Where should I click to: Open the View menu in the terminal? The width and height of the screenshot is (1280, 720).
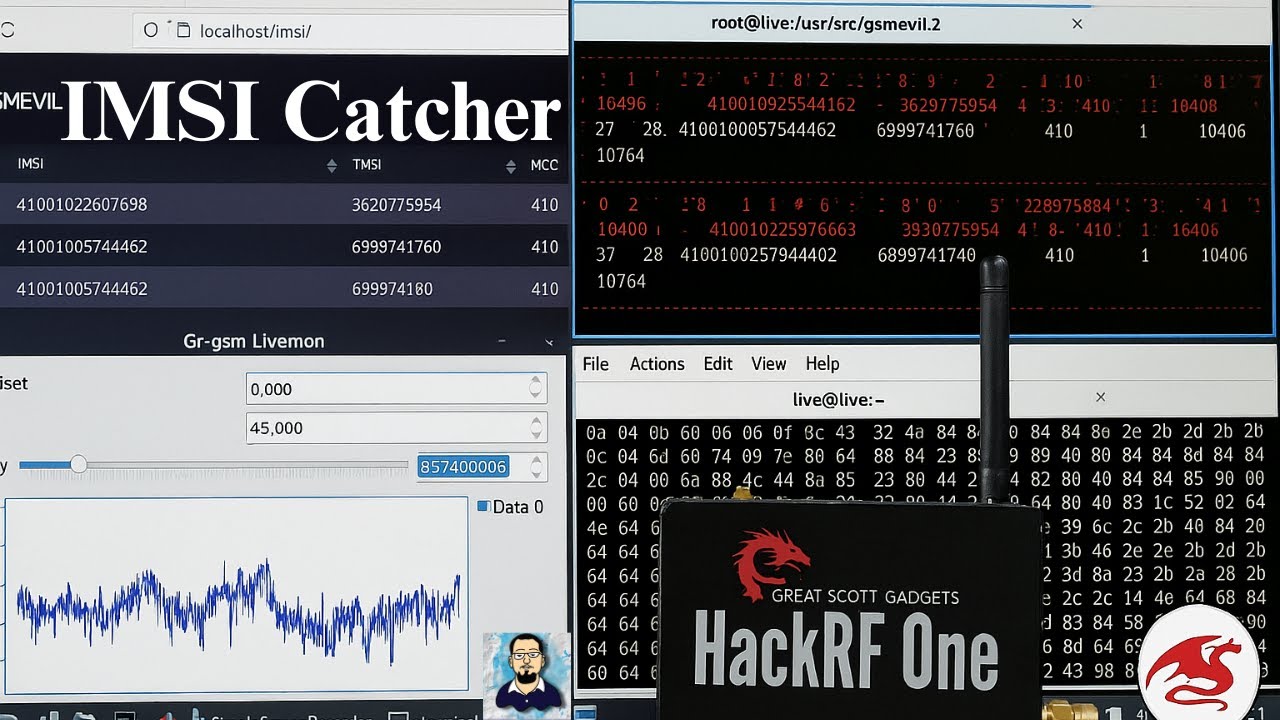tap(768, 364)
